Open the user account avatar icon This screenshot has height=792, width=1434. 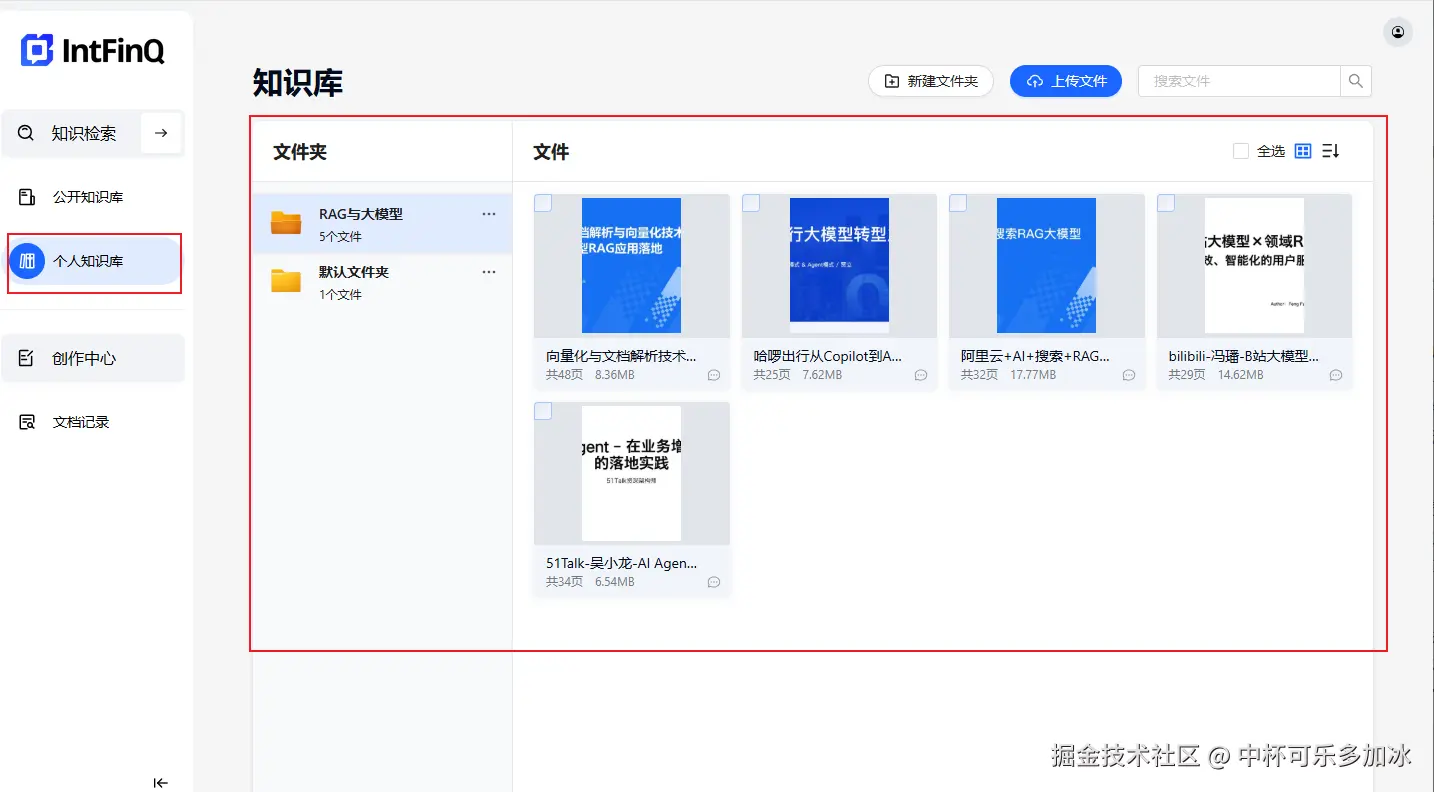coord(1397,32)
